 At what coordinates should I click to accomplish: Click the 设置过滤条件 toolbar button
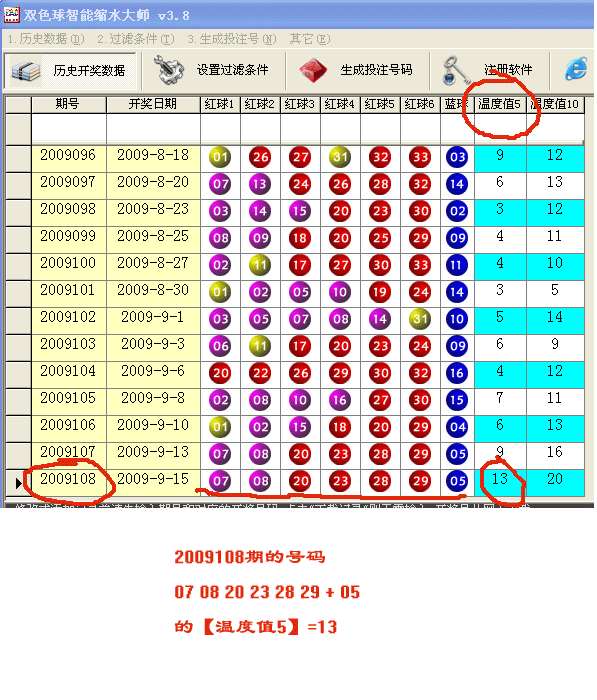click(213, 71)
